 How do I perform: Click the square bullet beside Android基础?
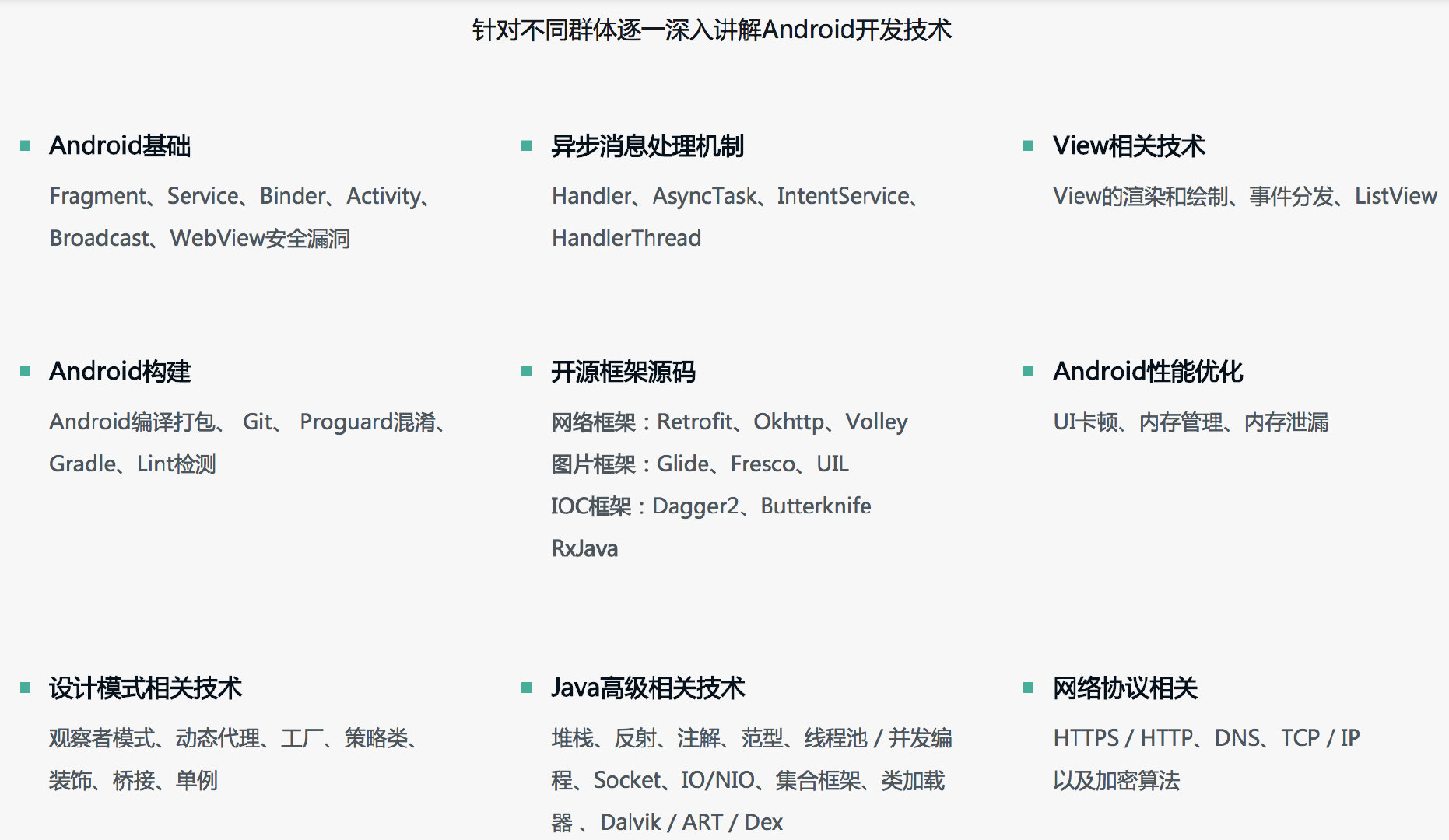pyautogui.click(x=26, y=144)
